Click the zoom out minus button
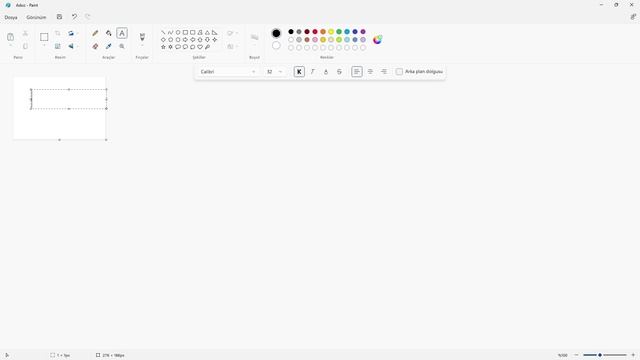 576,355
